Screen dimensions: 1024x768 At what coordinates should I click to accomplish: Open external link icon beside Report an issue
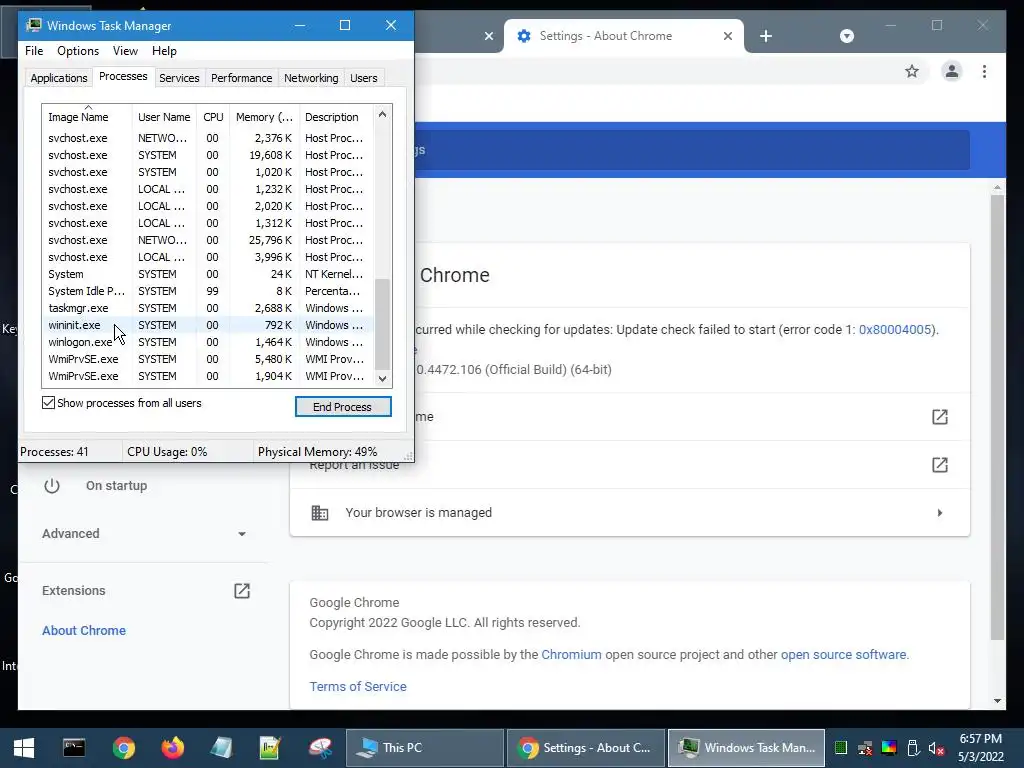coord(939,465)
